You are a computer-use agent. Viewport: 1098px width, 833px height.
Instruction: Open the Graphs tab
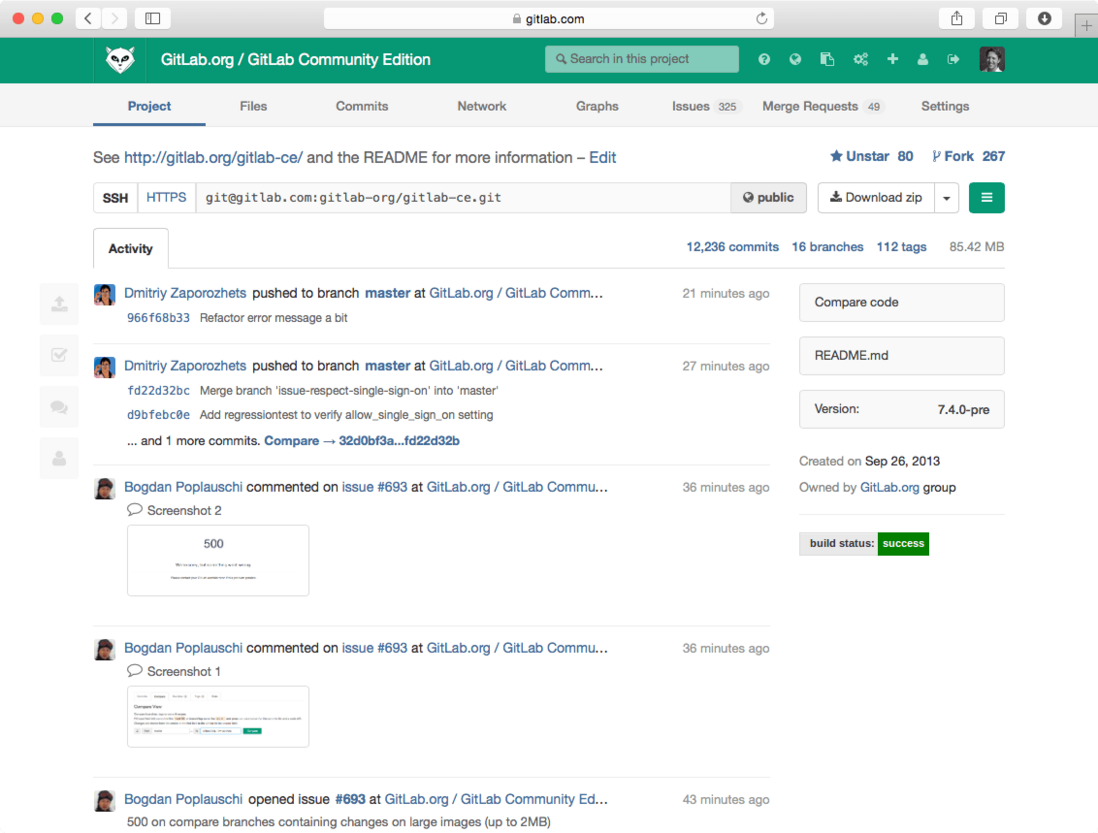[x=597, y=106]
